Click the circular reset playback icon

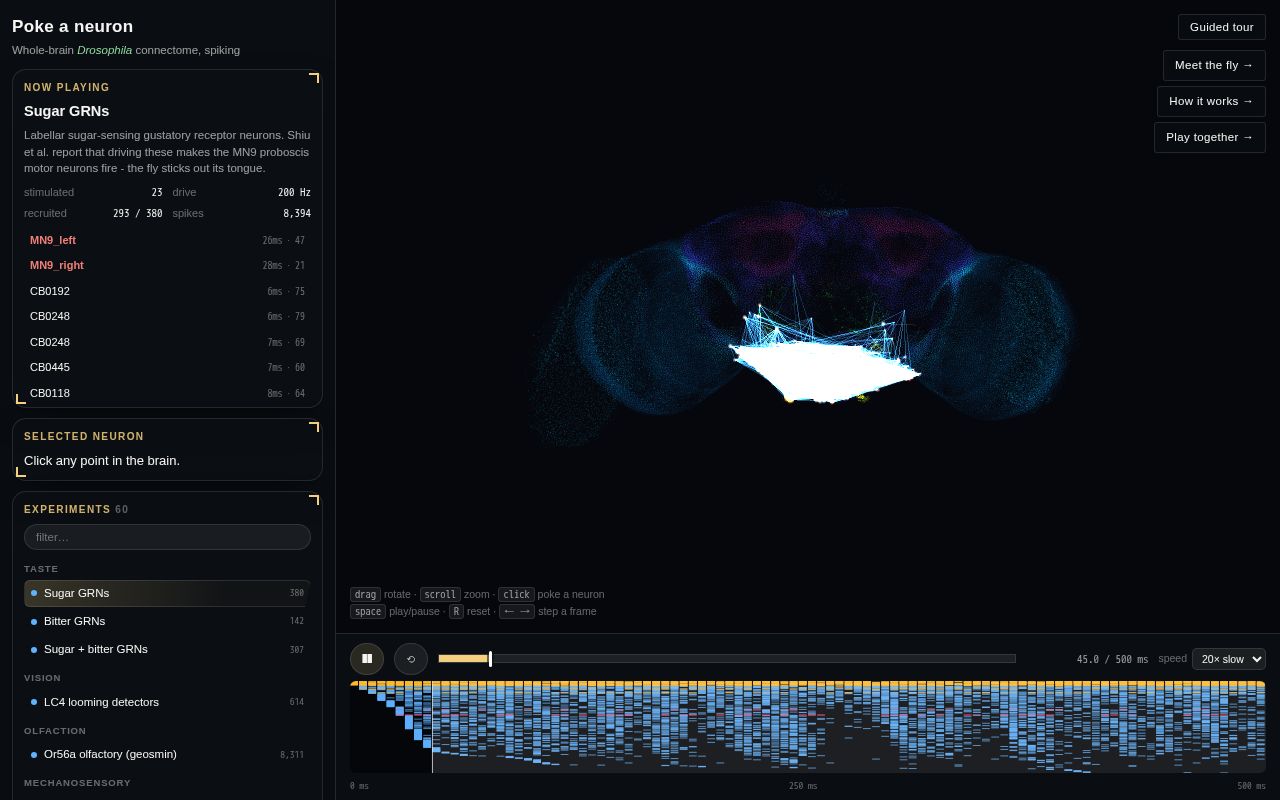(x=411, y=659)
